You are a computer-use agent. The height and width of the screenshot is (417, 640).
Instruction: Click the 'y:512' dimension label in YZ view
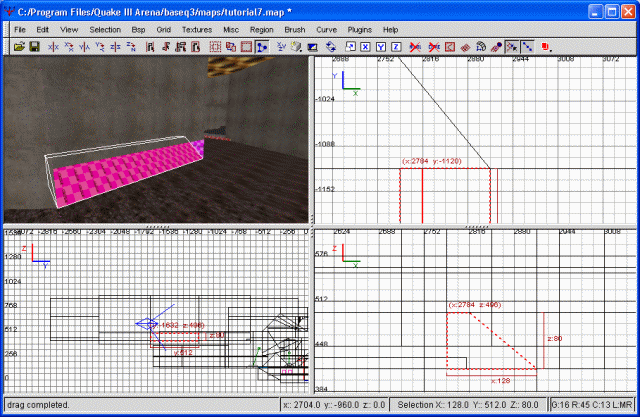tap(183, 353)
